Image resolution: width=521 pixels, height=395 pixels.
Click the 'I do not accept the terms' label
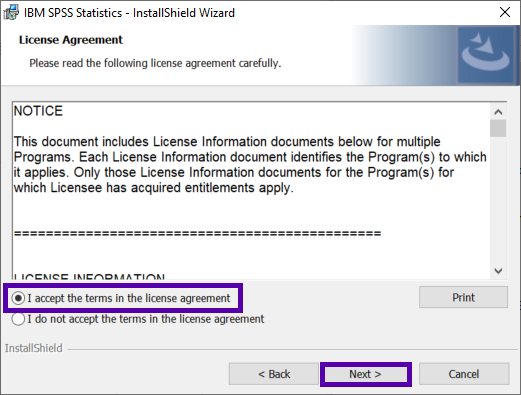(x=146, y=319)
